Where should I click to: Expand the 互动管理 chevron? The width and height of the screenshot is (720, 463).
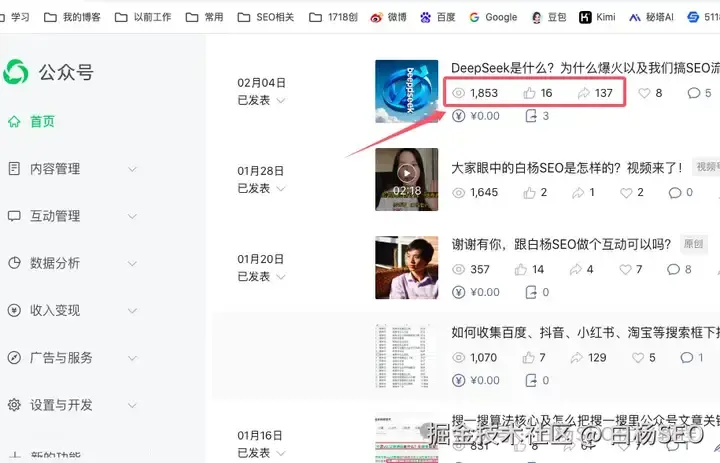(132, 216)
